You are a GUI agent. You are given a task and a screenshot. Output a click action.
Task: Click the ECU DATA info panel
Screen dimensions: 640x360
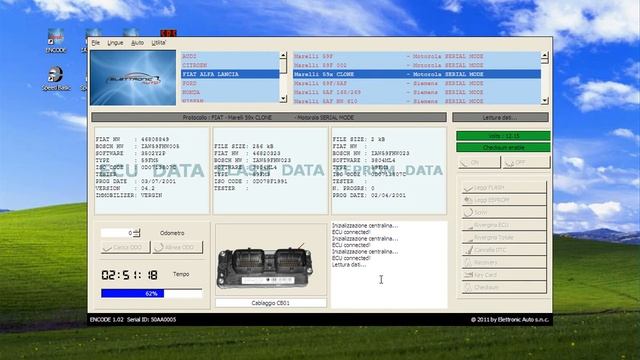152,171
